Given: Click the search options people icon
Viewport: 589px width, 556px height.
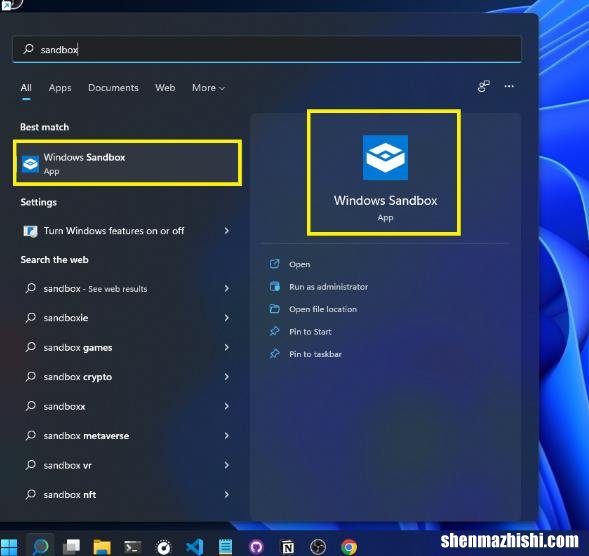Looking at the screenshot, I should (x=484, y=86).
